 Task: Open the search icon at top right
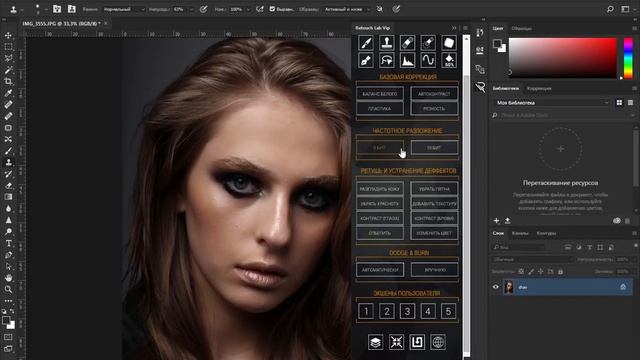[x=610, y=9]
